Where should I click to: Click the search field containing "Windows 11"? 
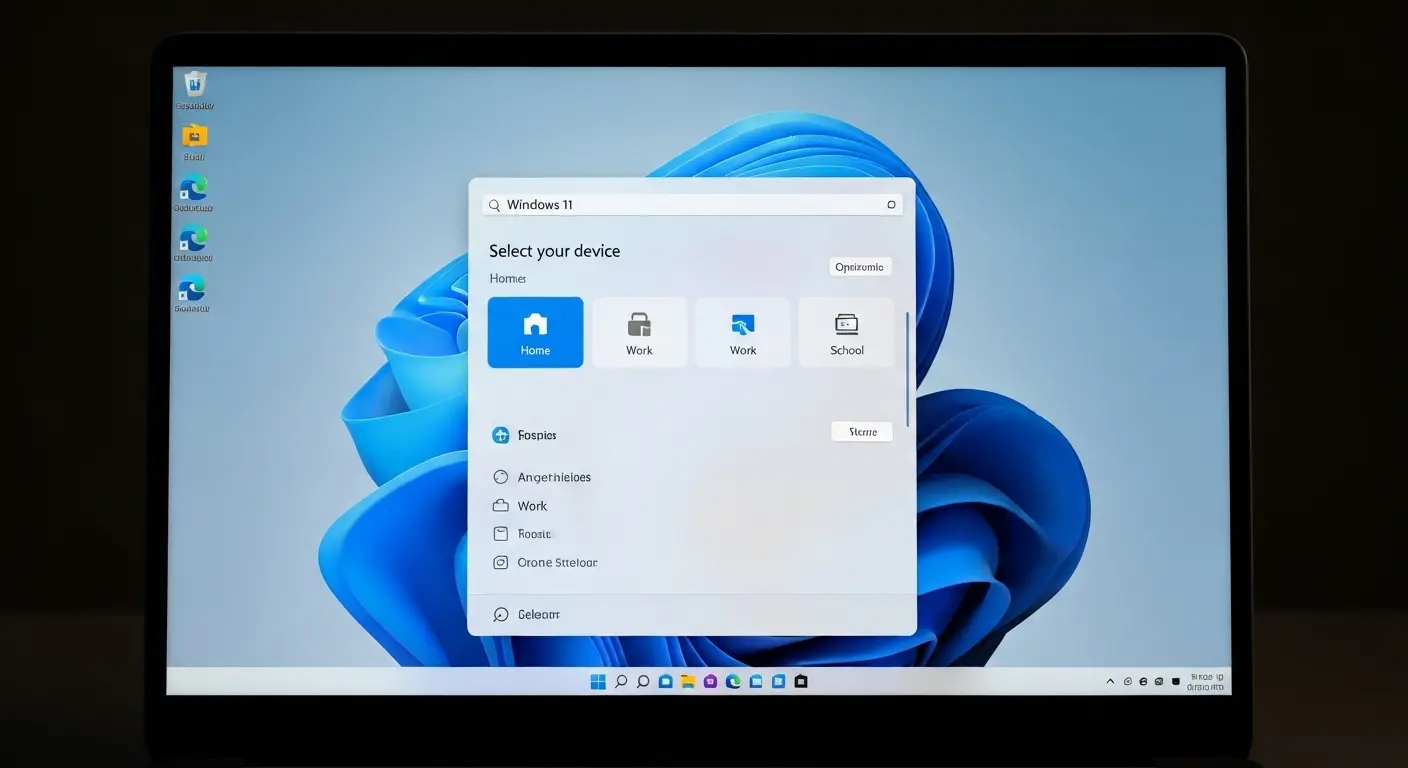692,204
